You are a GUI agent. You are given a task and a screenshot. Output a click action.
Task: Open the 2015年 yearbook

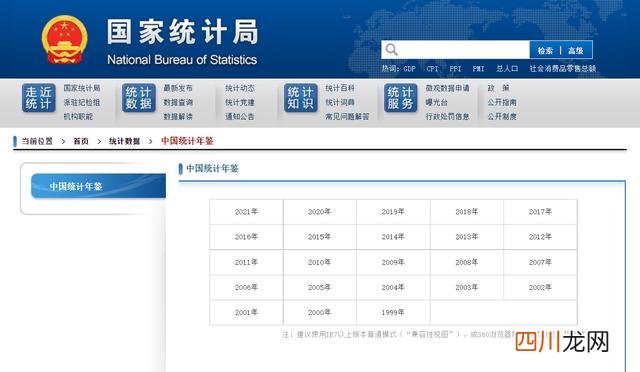point(320,237)
